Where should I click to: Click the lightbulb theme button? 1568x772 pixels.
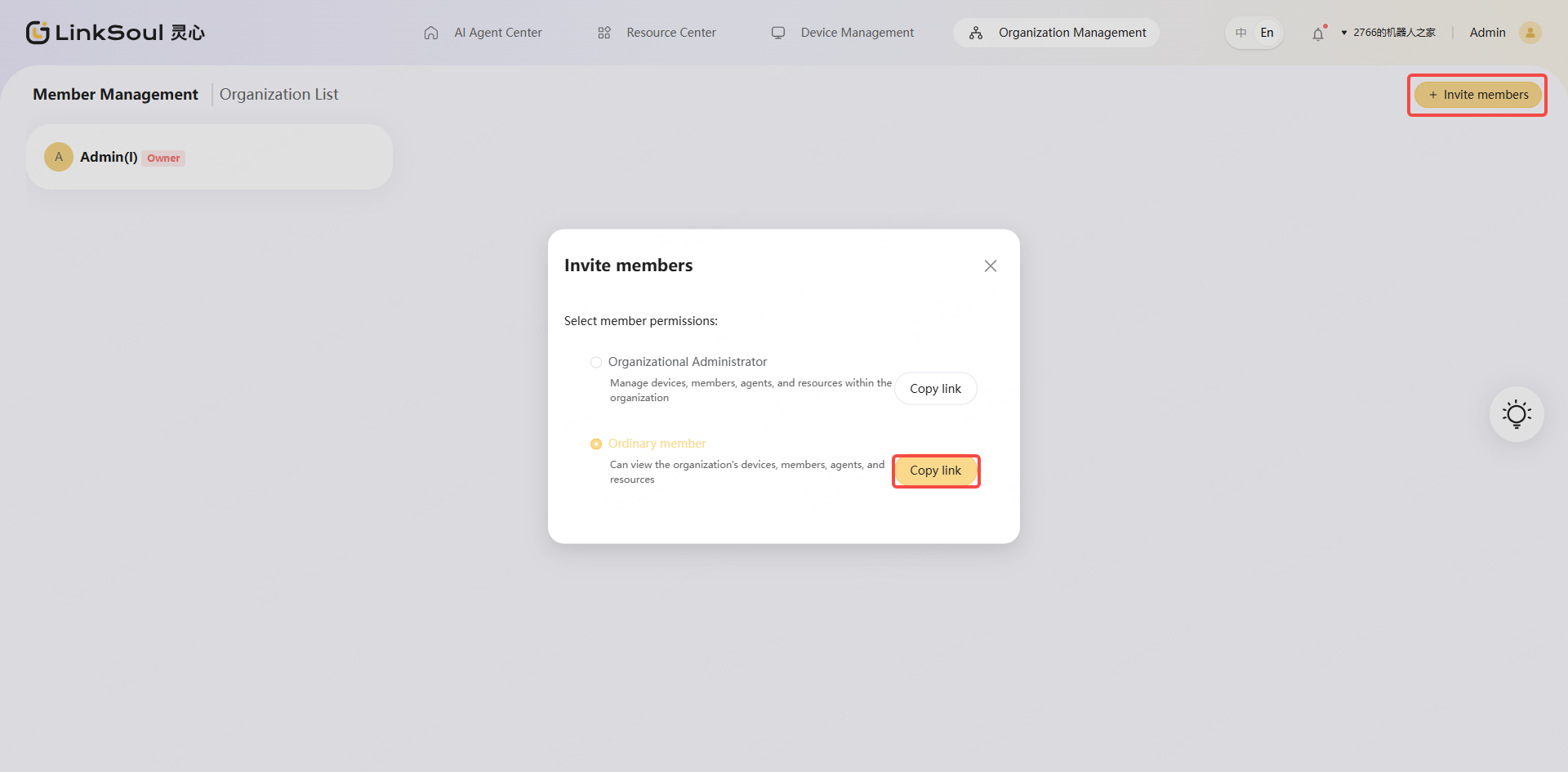point(1517,414)
